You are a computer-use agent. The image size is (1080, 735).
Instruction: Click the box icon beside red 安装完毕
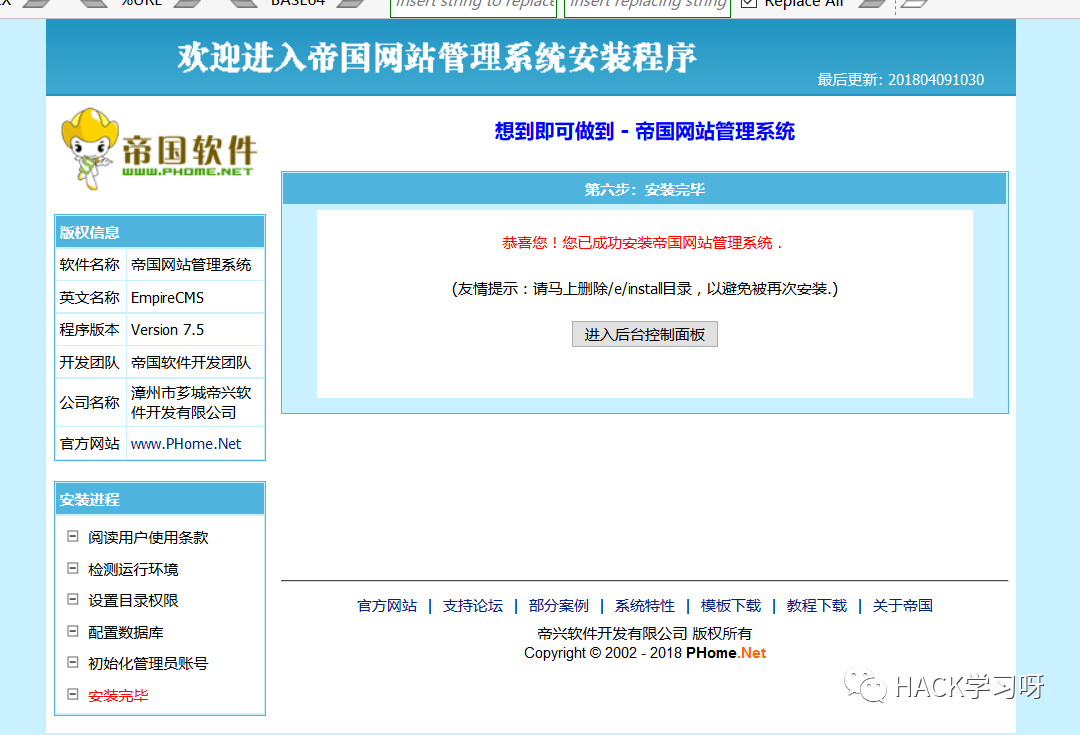72,694
